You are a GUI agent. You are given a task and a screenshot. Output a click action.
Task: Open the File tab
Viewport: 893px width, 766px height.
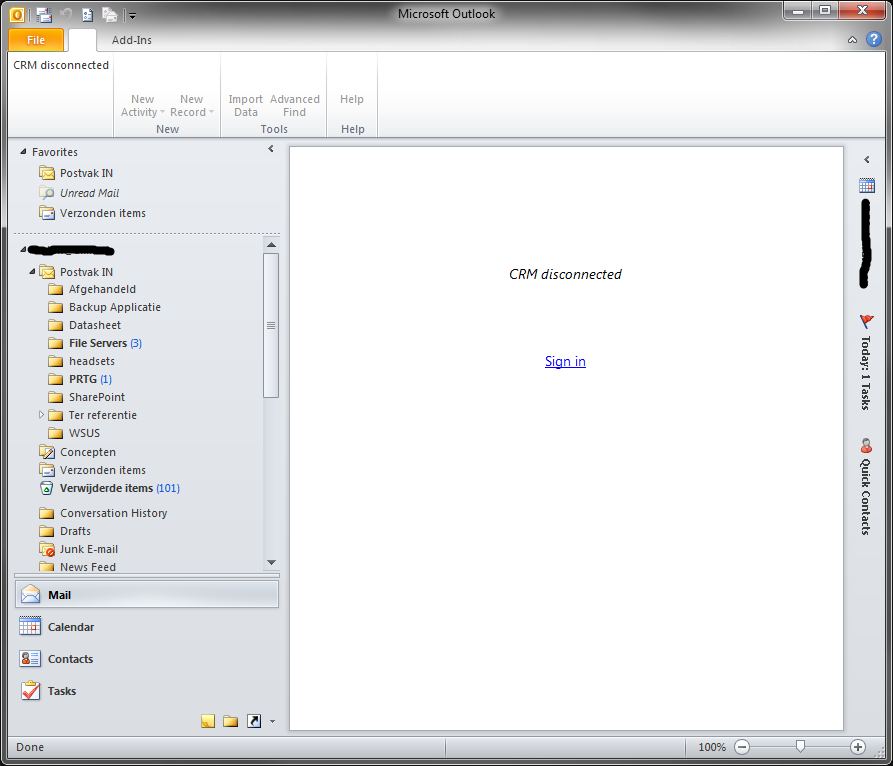tap(36, 40)
